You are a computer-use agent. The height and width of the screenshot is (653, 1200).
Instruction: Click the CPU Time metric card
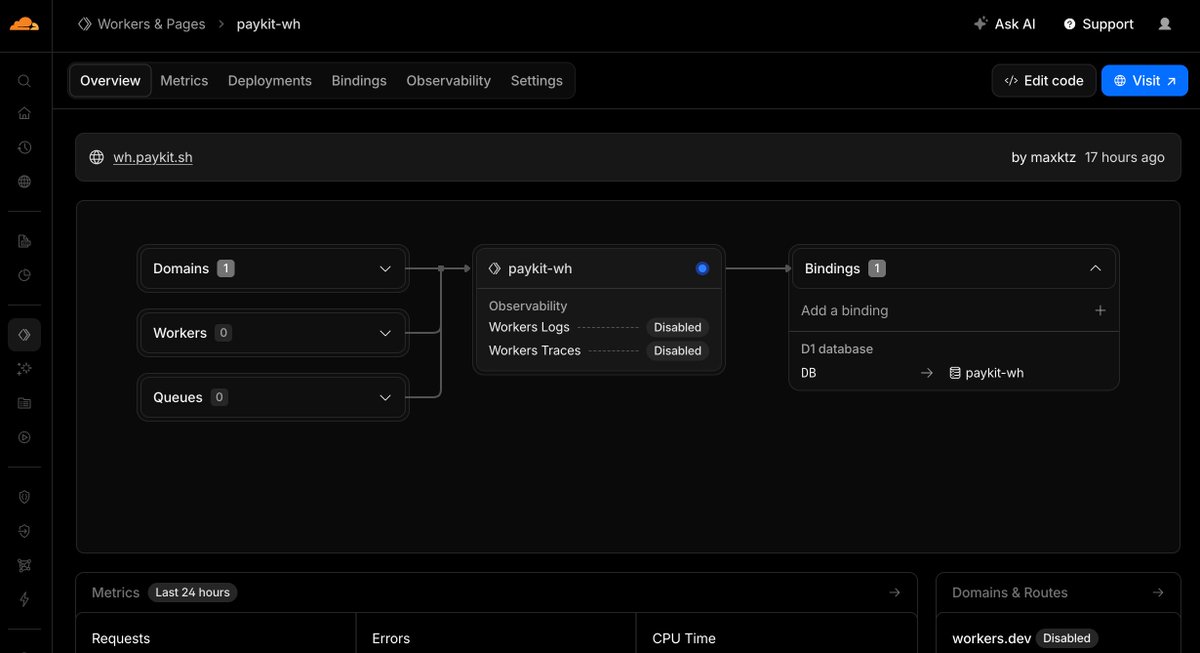(x=776, y=633)
